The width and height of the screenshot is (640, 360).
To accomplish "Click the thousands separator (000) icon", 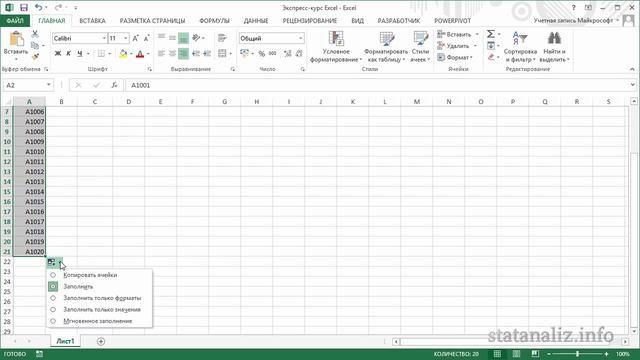I will pyautogui.click(x=273, y=53).
